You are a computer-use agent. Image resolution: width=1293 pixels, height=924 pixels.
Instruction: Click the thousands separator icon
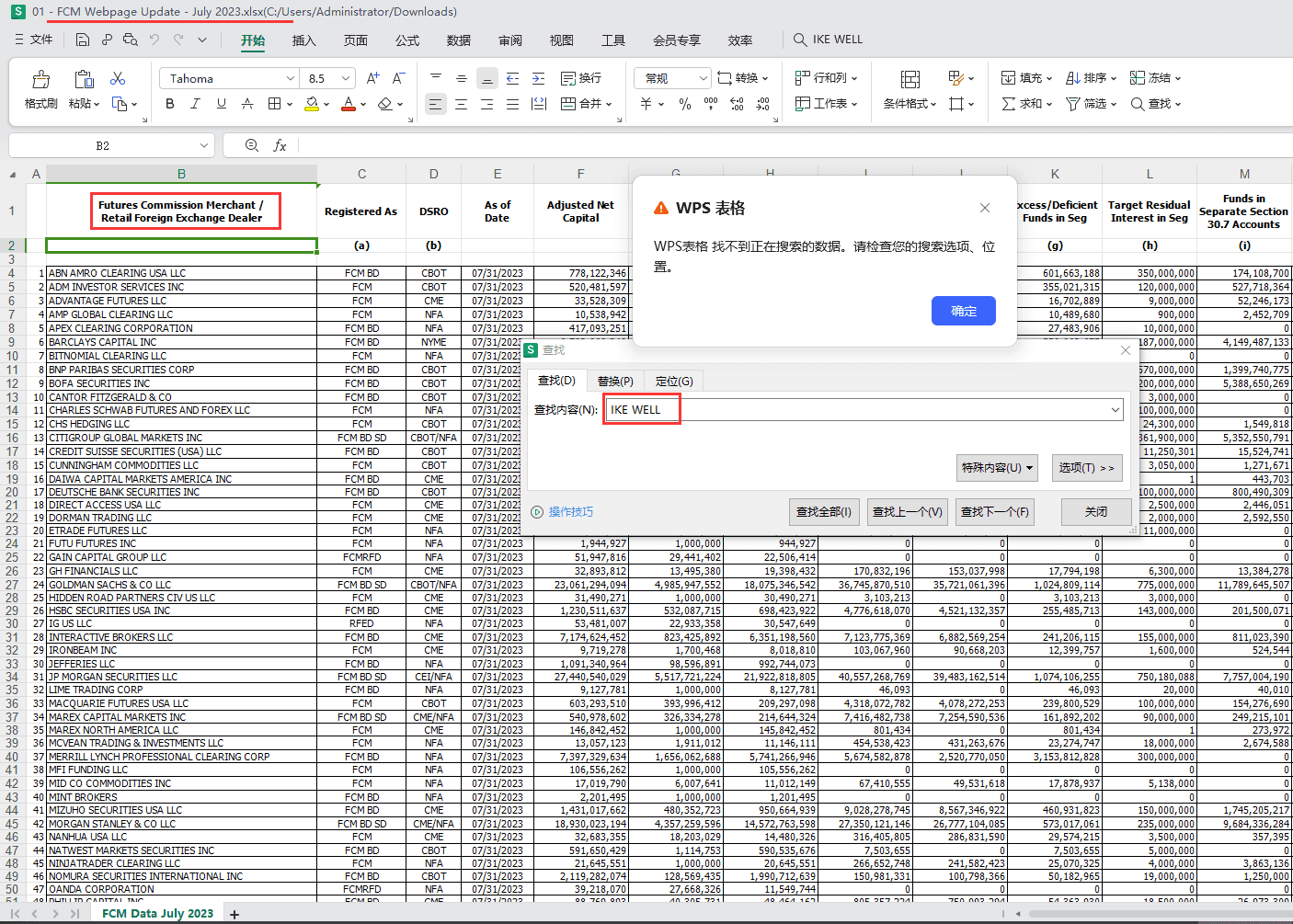[711, 104]
